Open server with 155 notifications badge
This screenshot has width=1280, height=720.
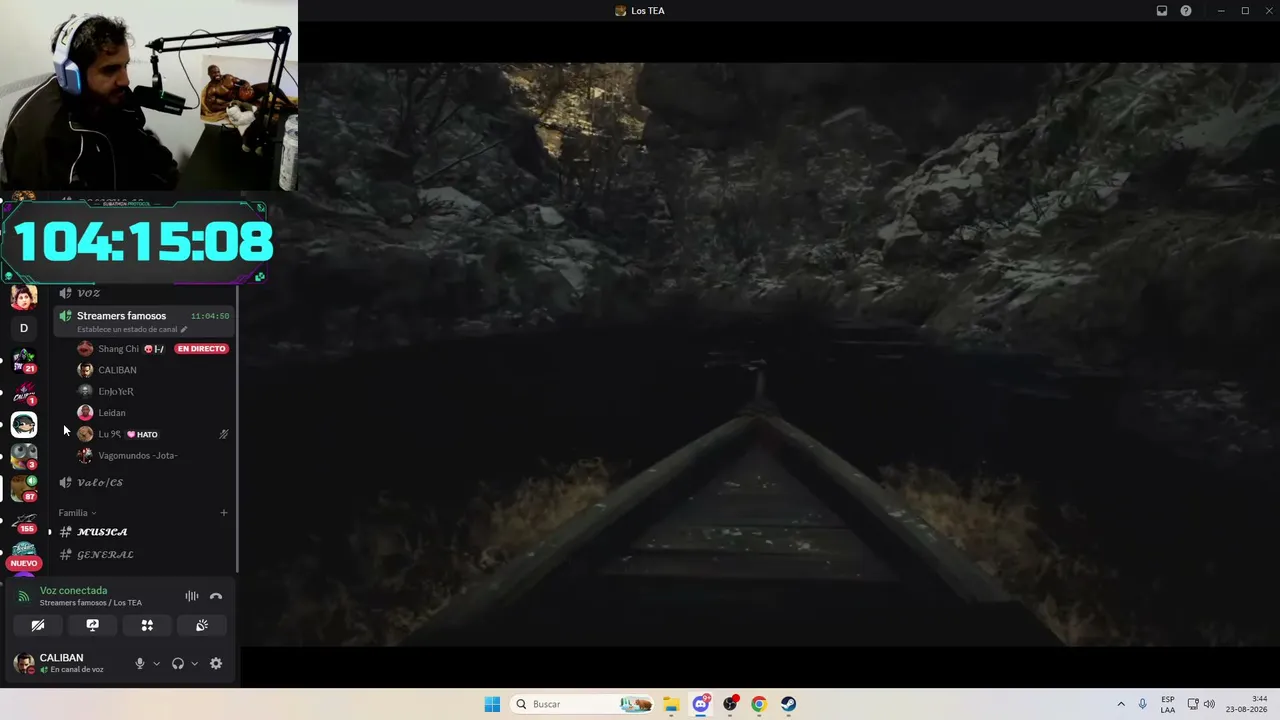[24, 521]
